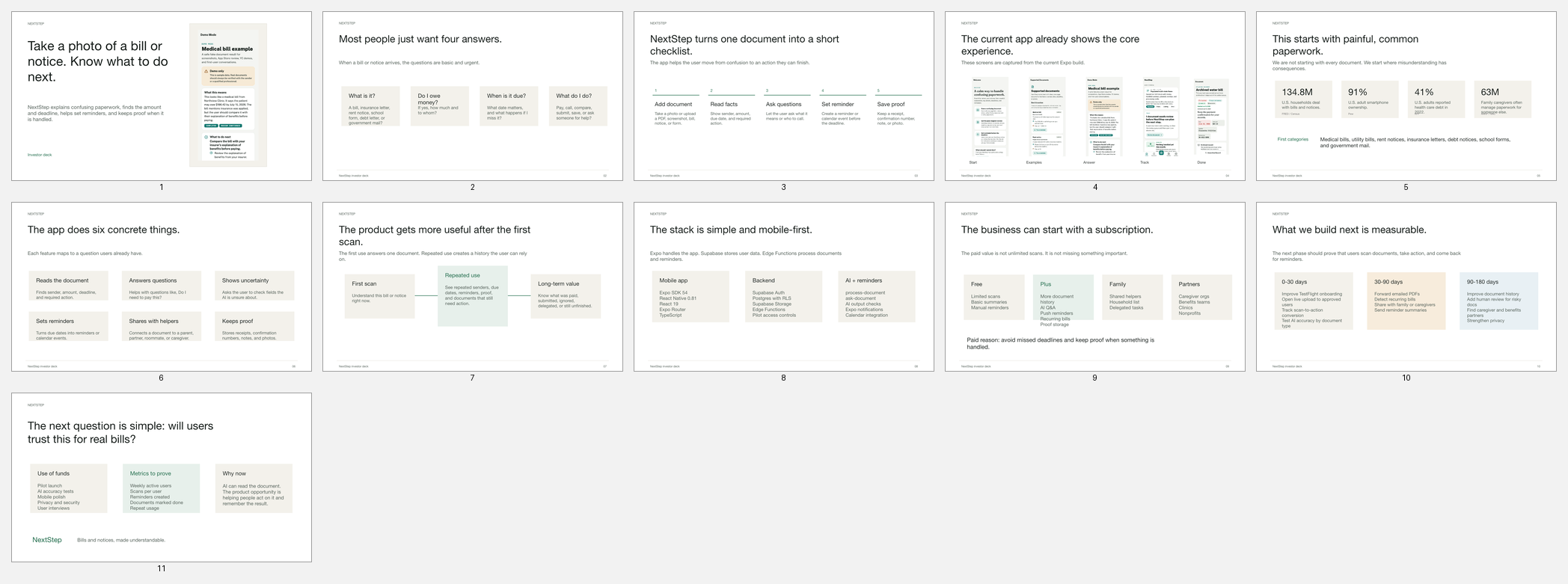Click the 'Backend' stack card
1568x584 pixels.
click(784, 297)
